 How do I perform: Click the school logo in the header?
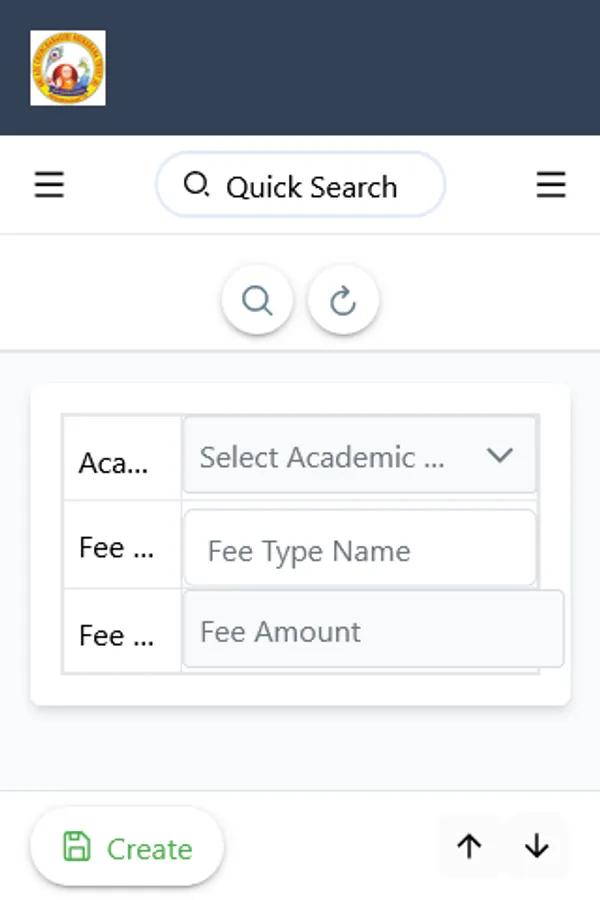pos(68,68)
